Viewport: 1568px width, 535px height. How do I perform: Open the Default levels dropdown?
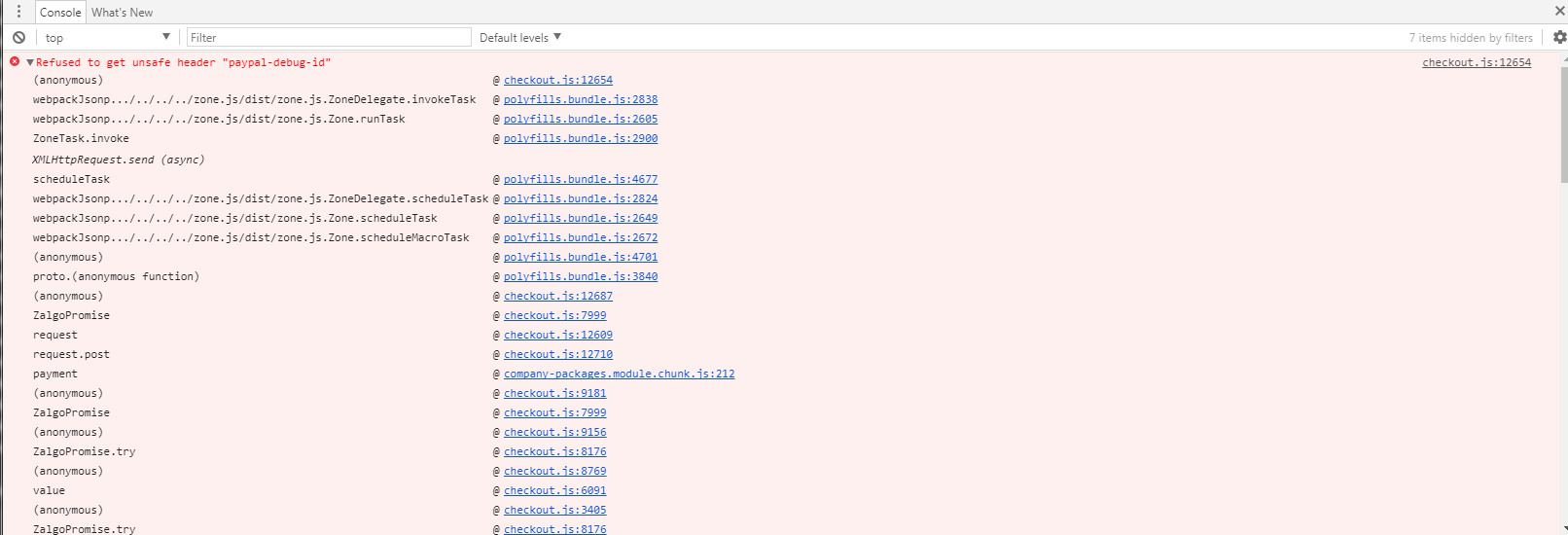pos(520,37)
